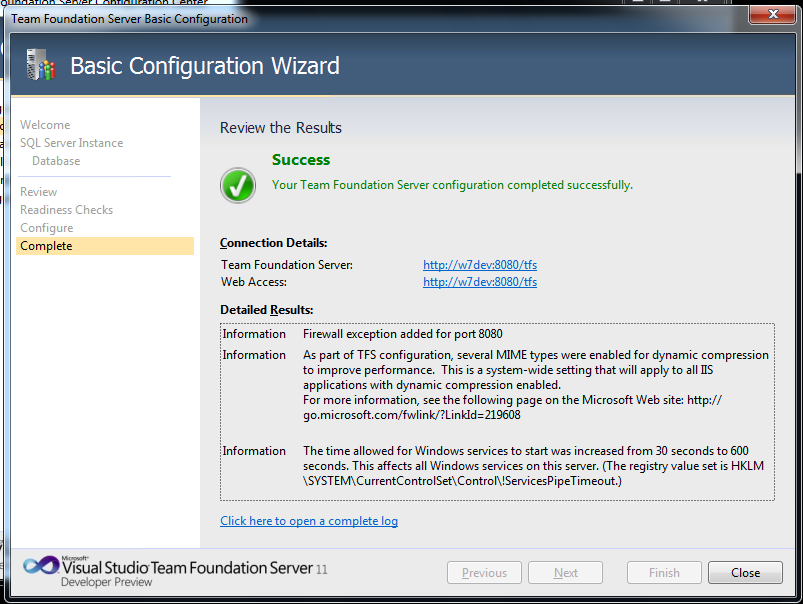Select the Welcome step in the sidebar
The width and height of the screenshot is (803, 604).
[x=45, y=125]
